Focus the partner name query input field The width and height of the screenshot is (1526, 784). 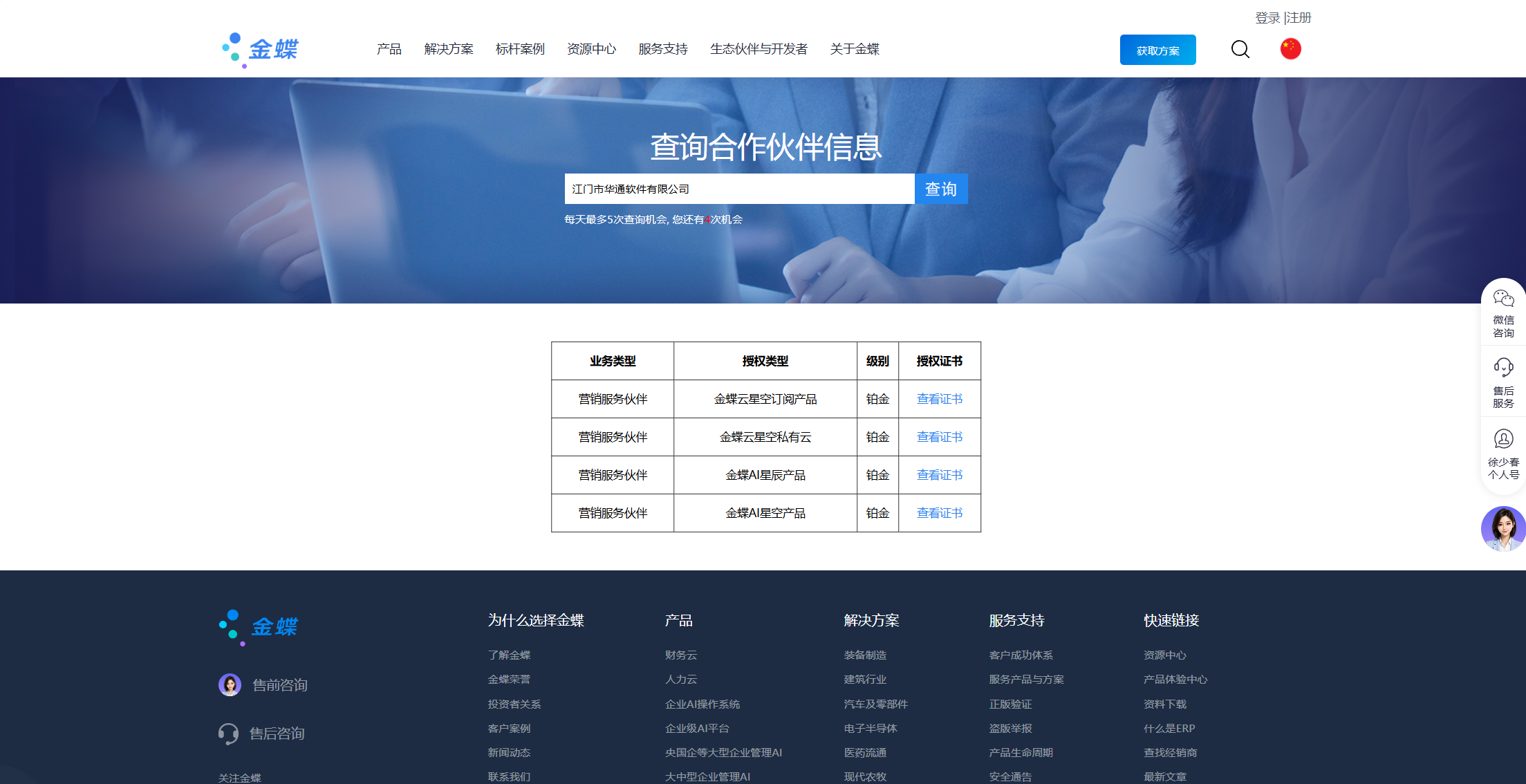coord(739,189)
